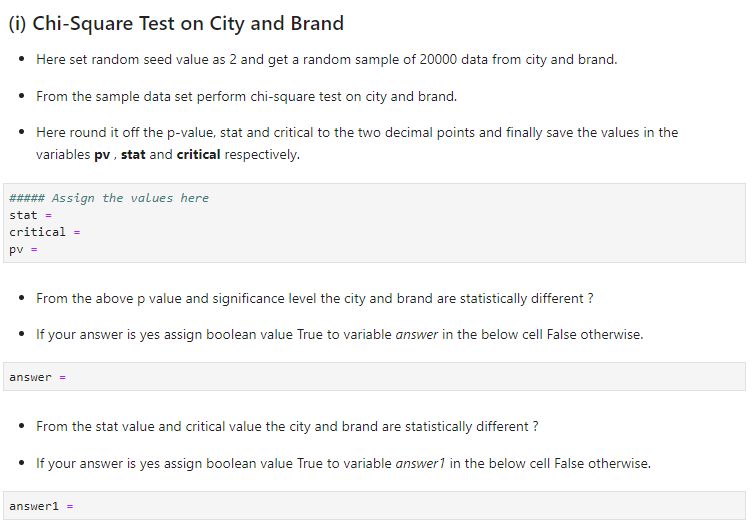The width and height of the screenshot is (754, 525).
Task: Click the p value and significance level question
Action: (x=314, y=299)
